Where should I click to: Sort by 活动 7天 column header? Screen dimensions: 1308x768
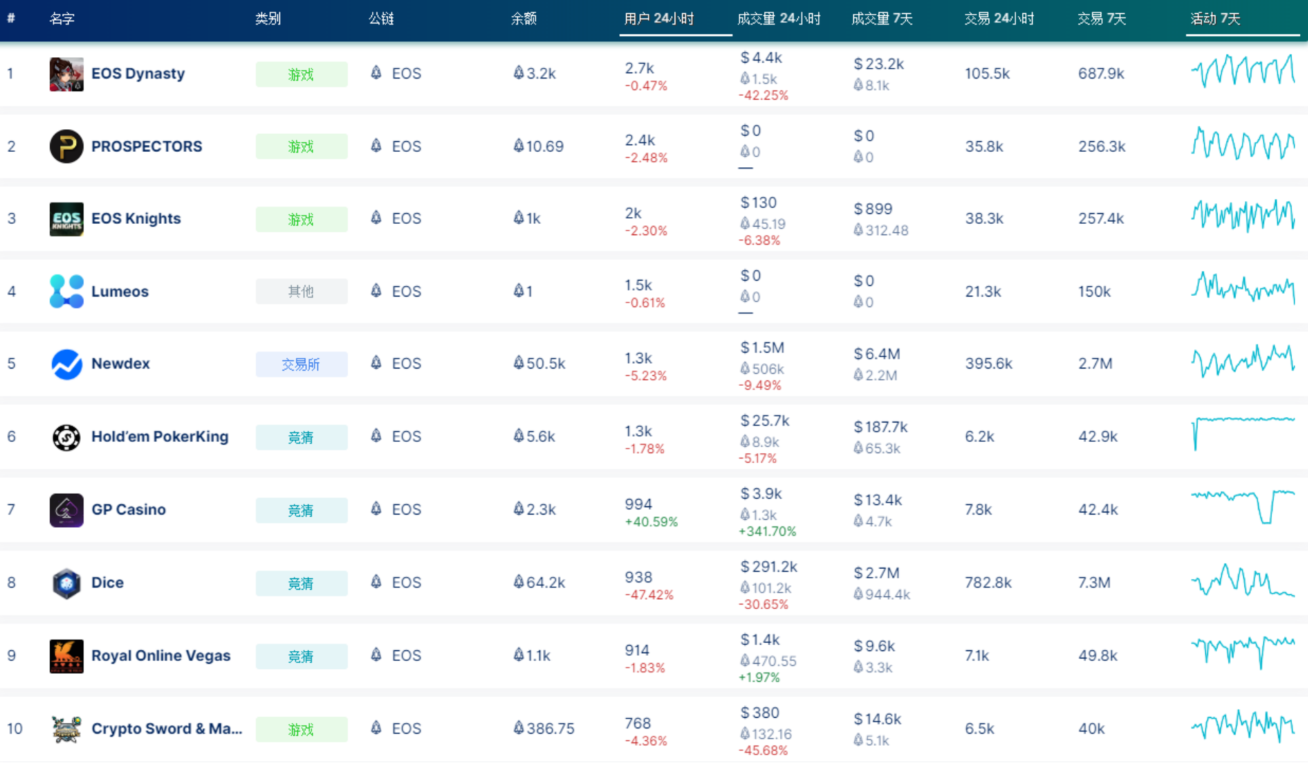pos(1215,19)
